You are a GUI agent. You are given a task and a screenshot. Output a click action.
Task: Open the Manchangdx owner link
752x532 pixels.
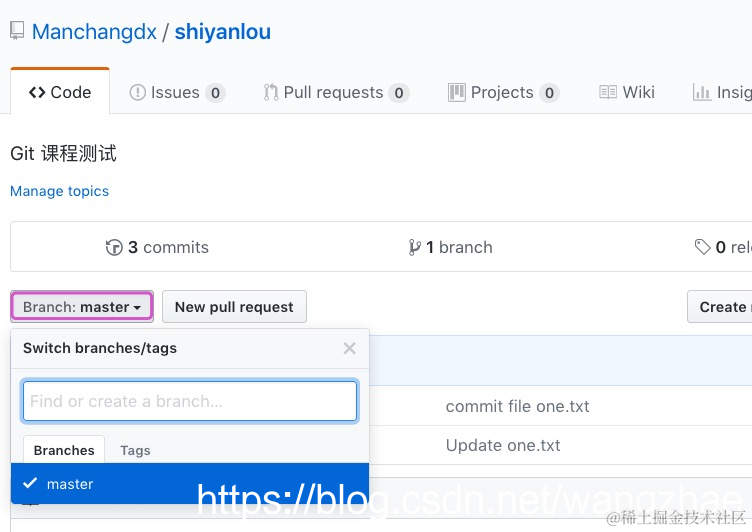(94, 32)
